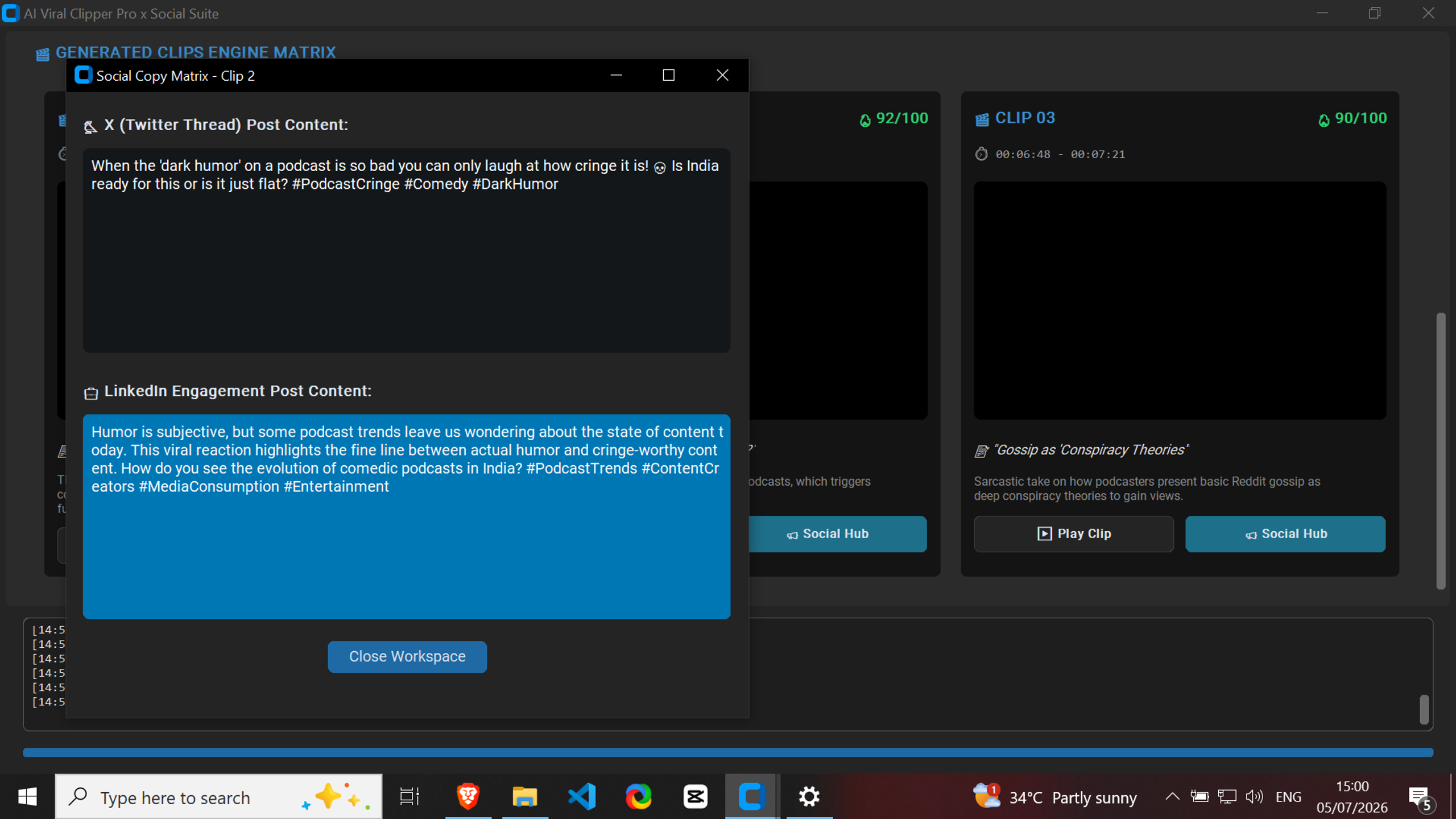This screenshot has height=819, width=1456.
Task: Open CapCut from the taskbar
Action: 696,797
